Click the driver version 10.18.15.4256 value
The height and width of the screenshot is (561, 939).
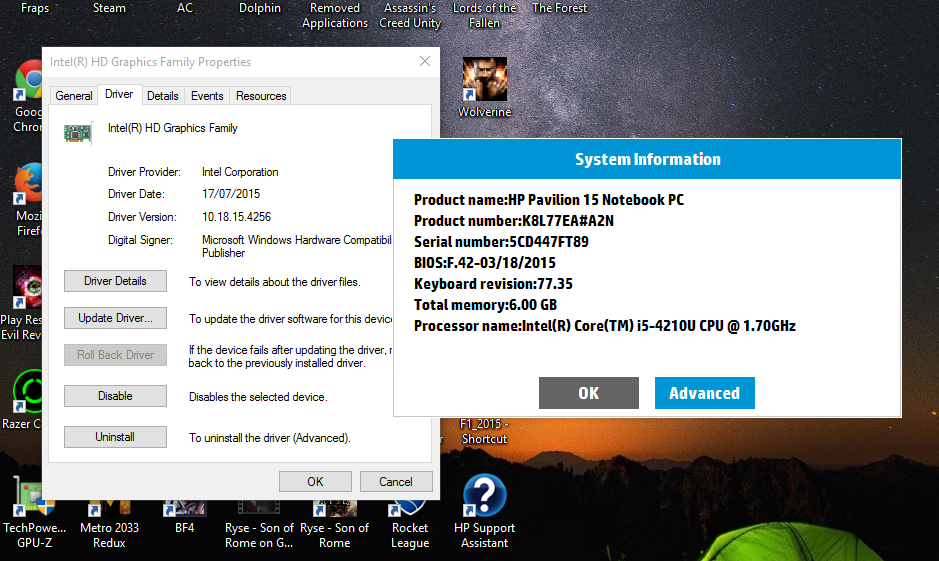237,217
